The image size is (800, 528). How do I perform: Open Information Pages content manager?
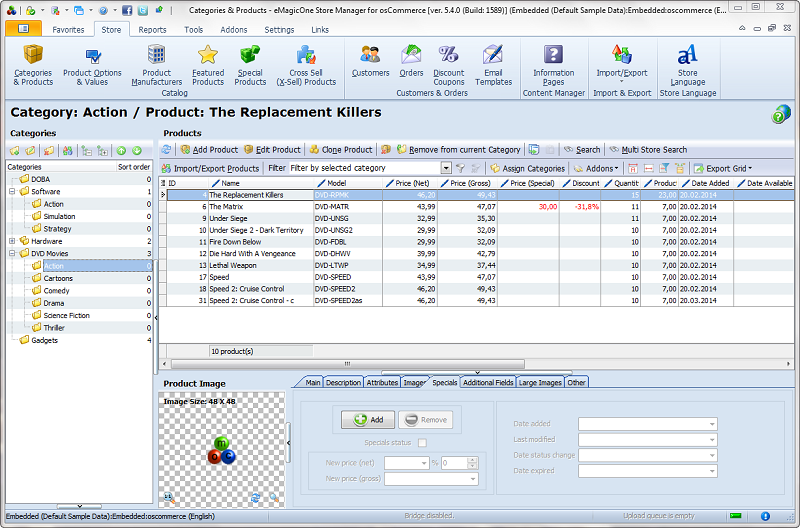click(554, 65)
